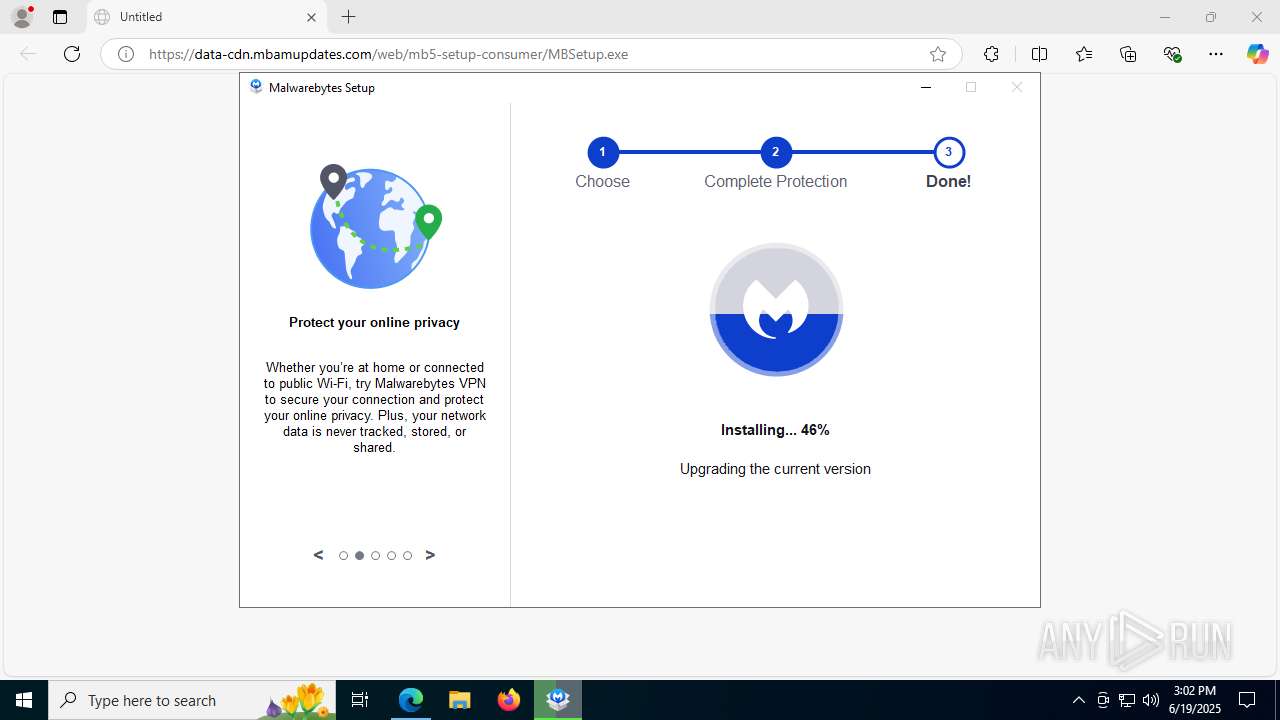Image resolution: width=1280 pixels, height=720 pixels.
Task: Click 'Upgrading the current version' text
Action: pos(775,469)
